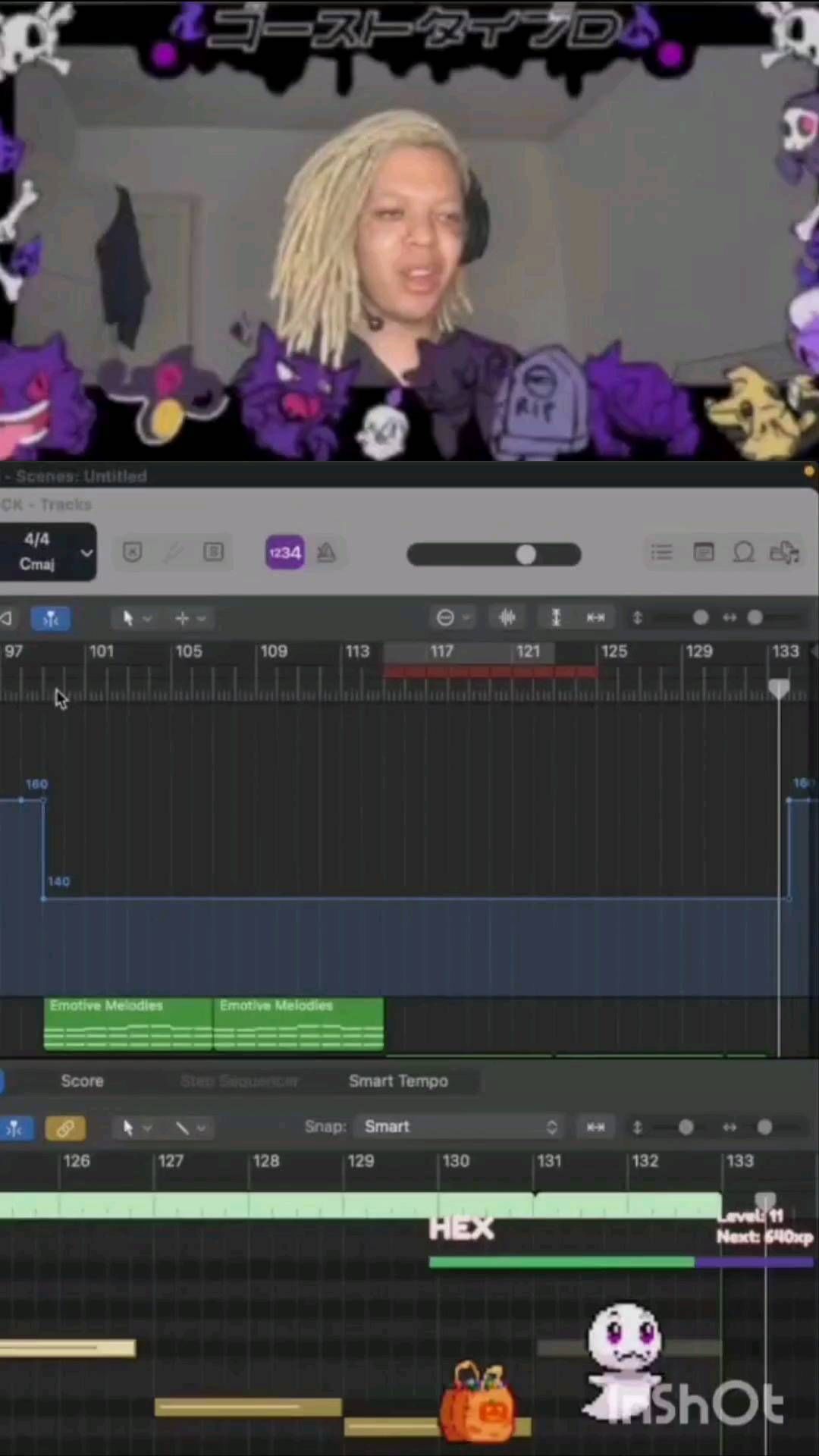Open the Note Pads icon
819x1456 pixels.
pos(703,553)
